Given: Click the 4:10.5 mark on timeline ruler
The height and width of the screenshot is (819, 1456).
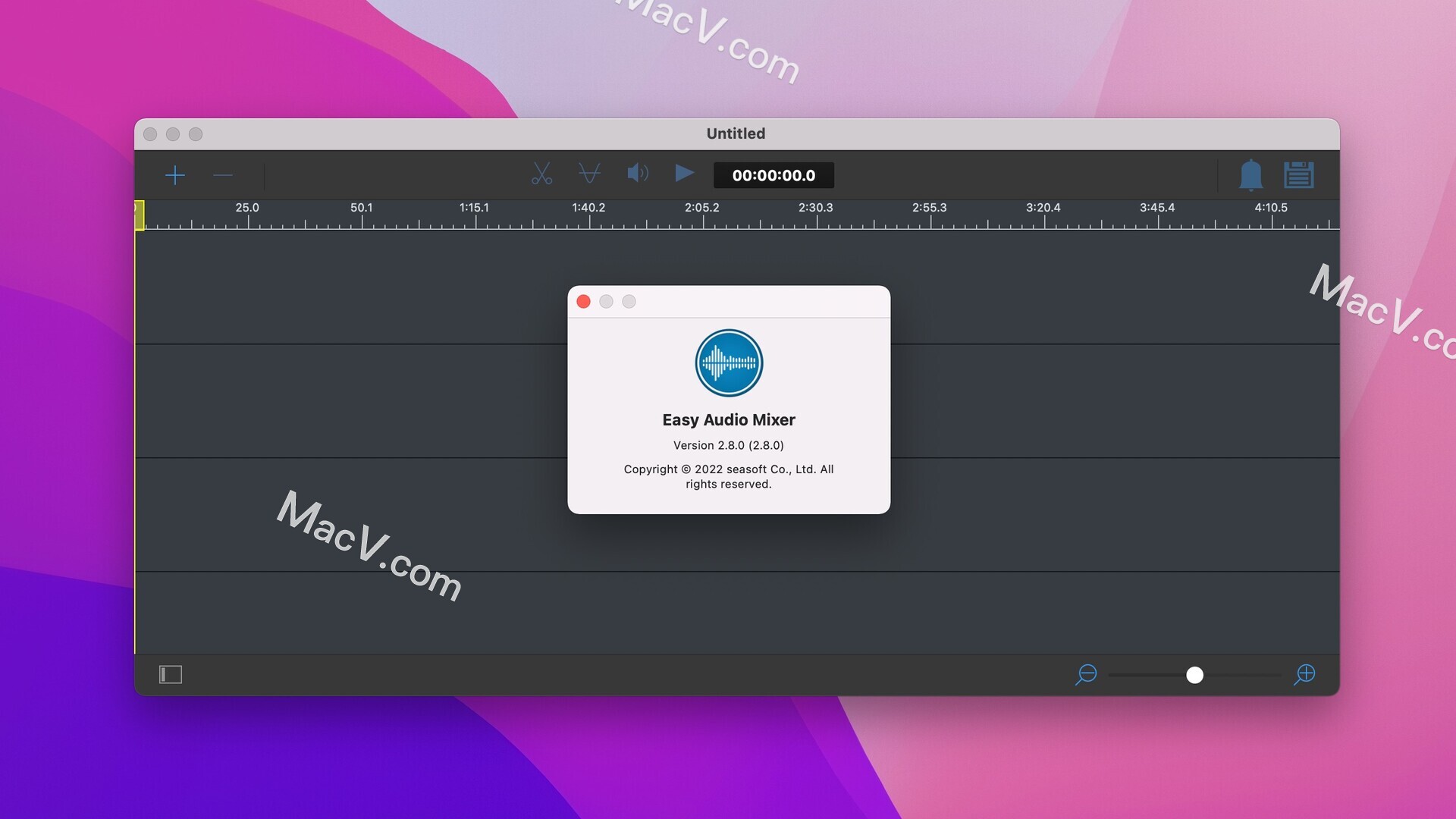Looking at the screenshot, I should tap(1270, 208).
